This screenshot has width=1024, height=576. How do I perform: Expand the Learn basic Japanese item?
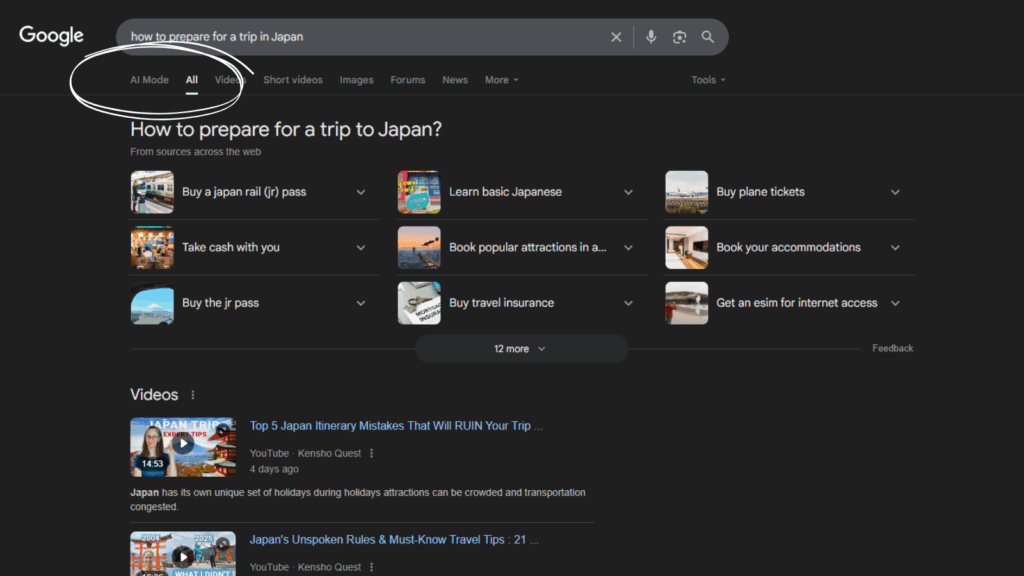pos(628,192)
